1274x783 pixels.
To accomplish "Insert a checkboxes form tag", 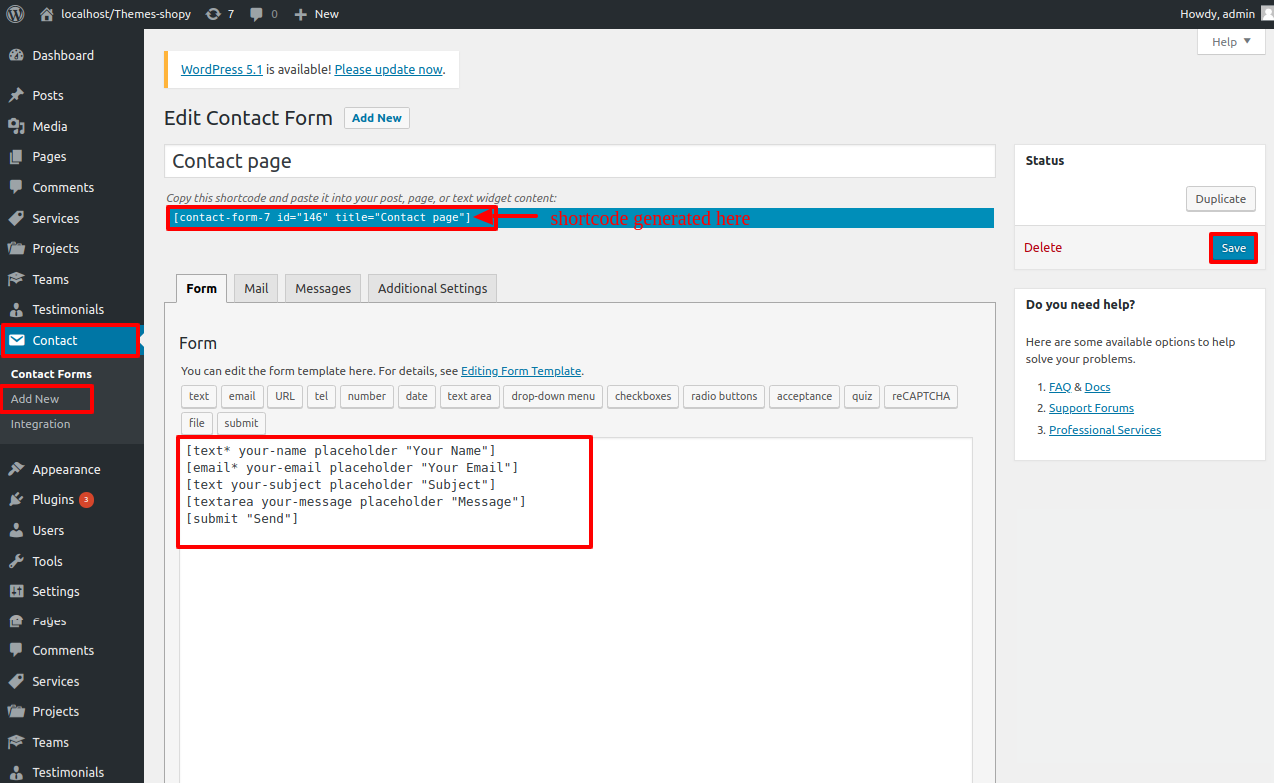I will [x=643, y=396].
